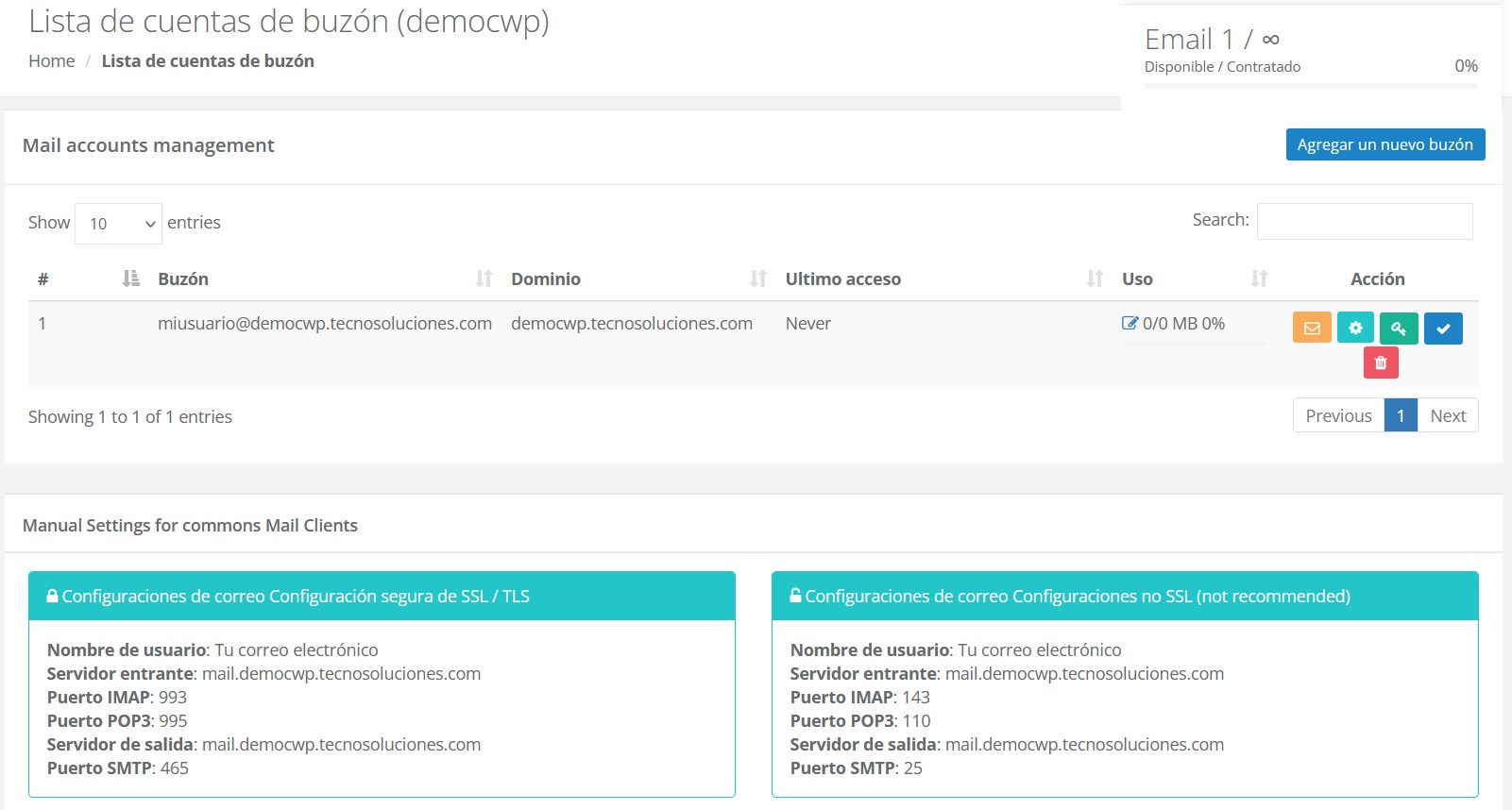Click the mailbox usage progress bar

coord(1194,344)
